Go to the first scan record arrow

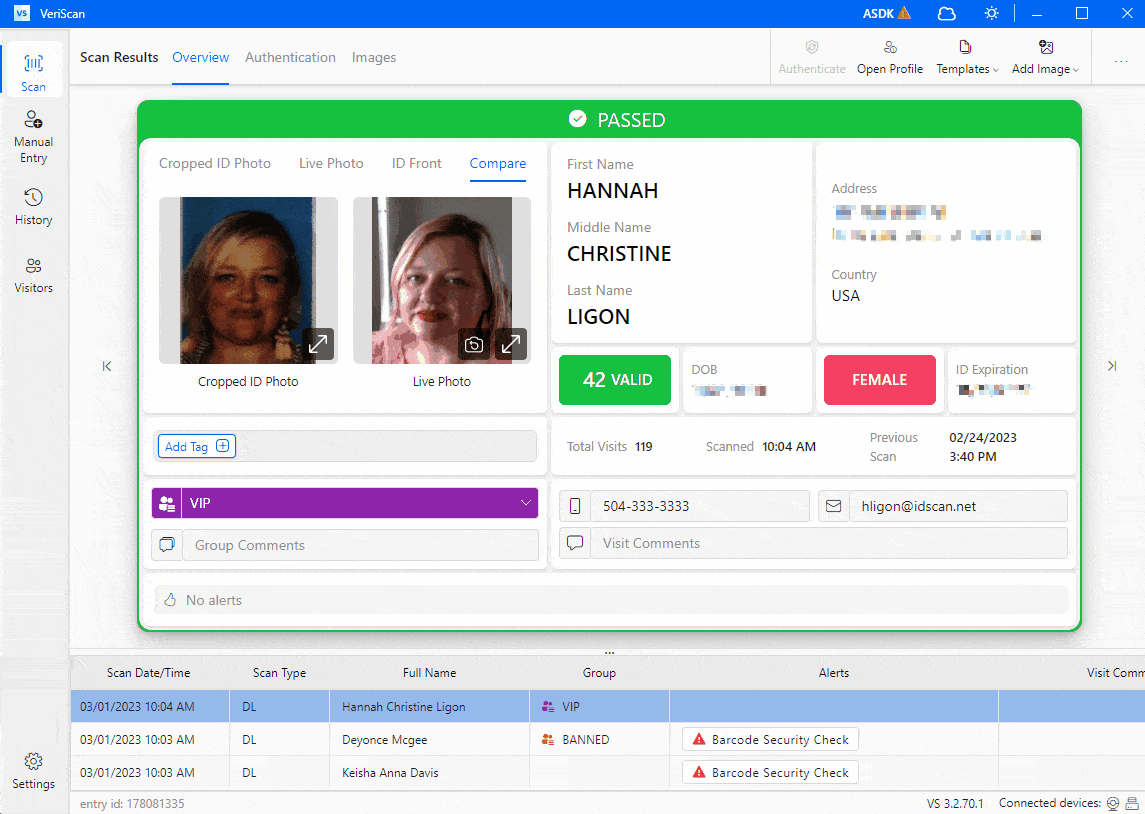pyautogui.click(x=107, y=366)
